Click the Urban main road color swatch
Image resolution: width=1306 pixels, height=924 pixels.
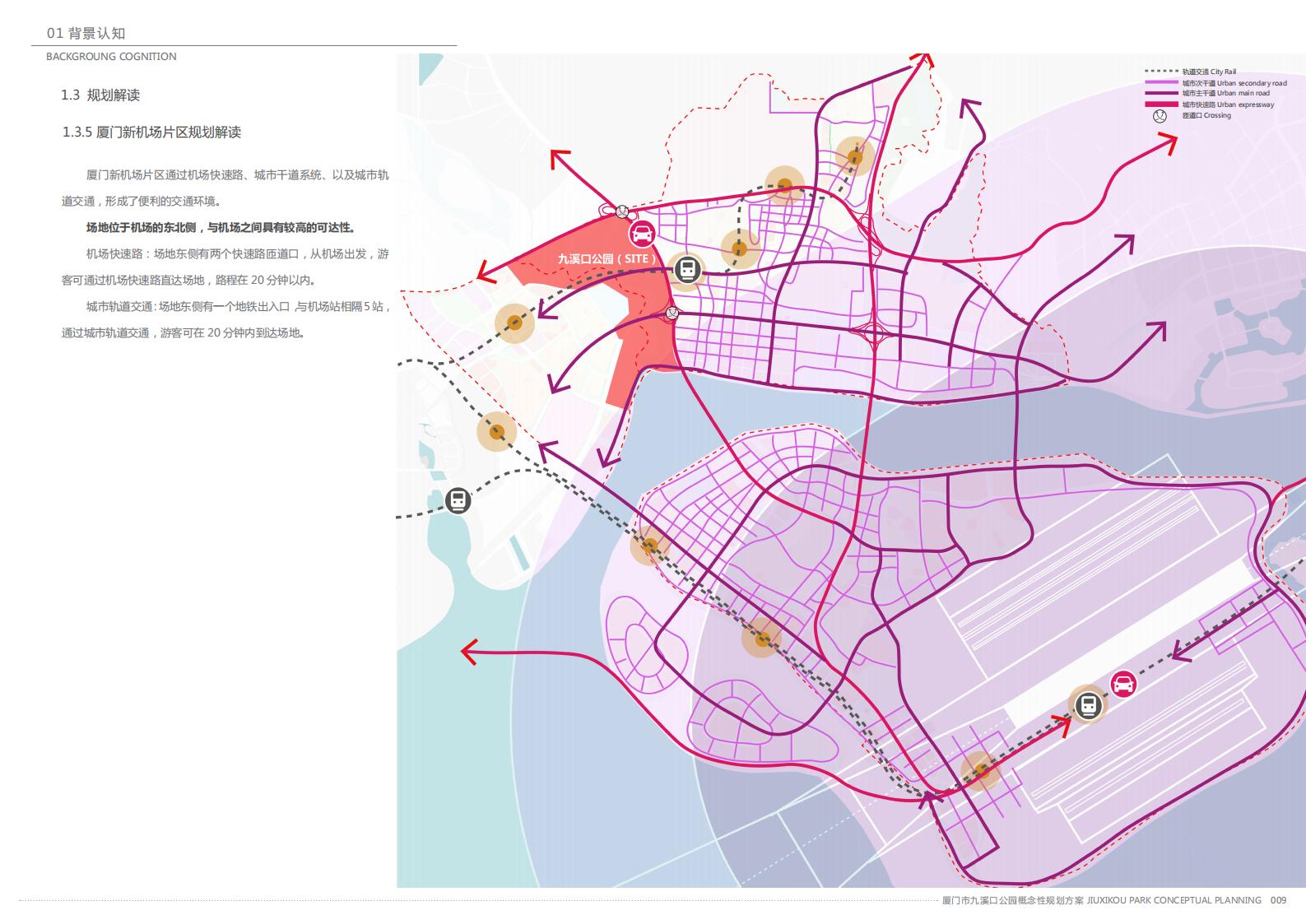tap(1162, 93)
